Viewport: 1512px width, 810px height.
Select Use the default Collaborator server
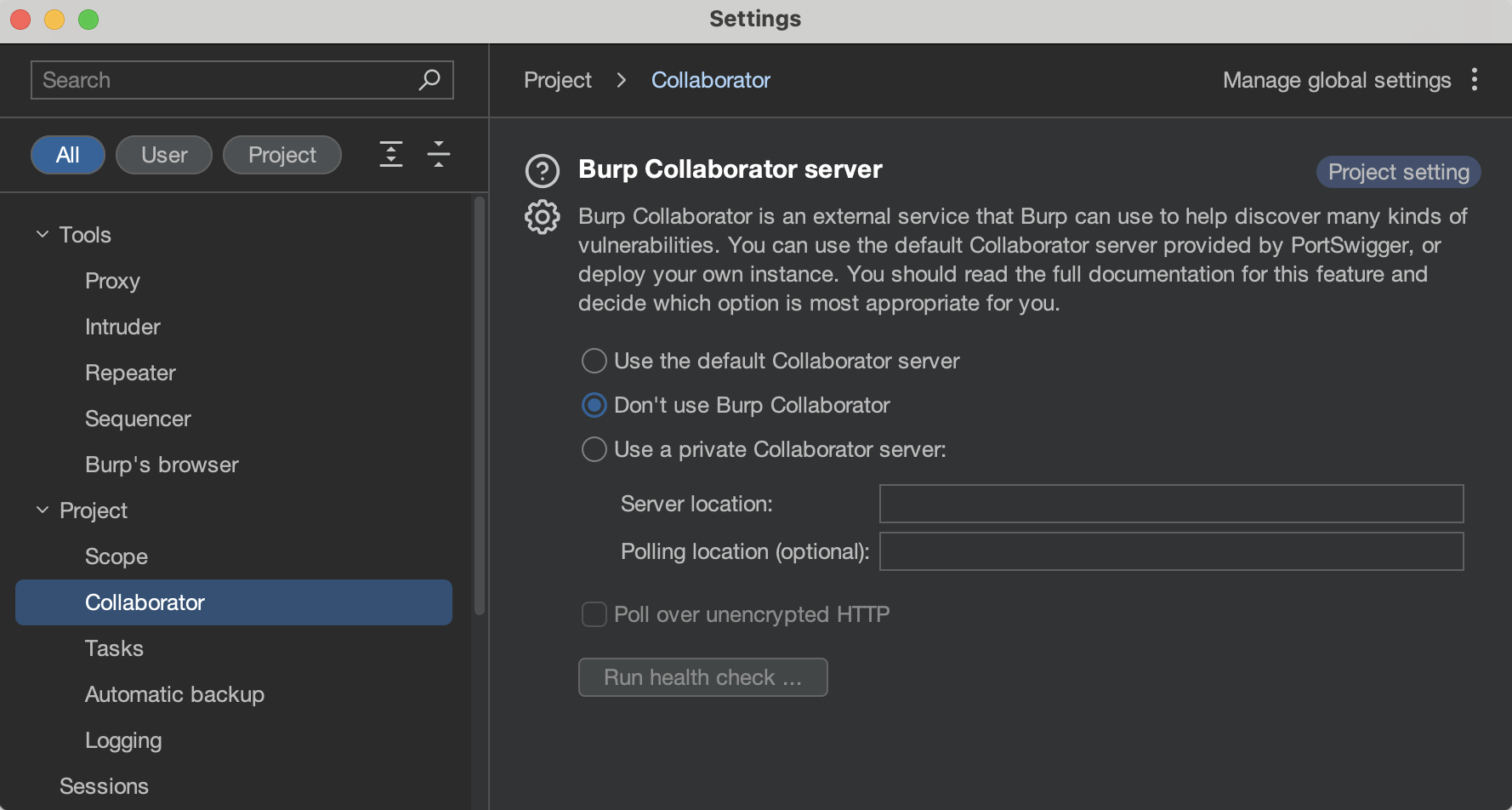click(594, 361)
